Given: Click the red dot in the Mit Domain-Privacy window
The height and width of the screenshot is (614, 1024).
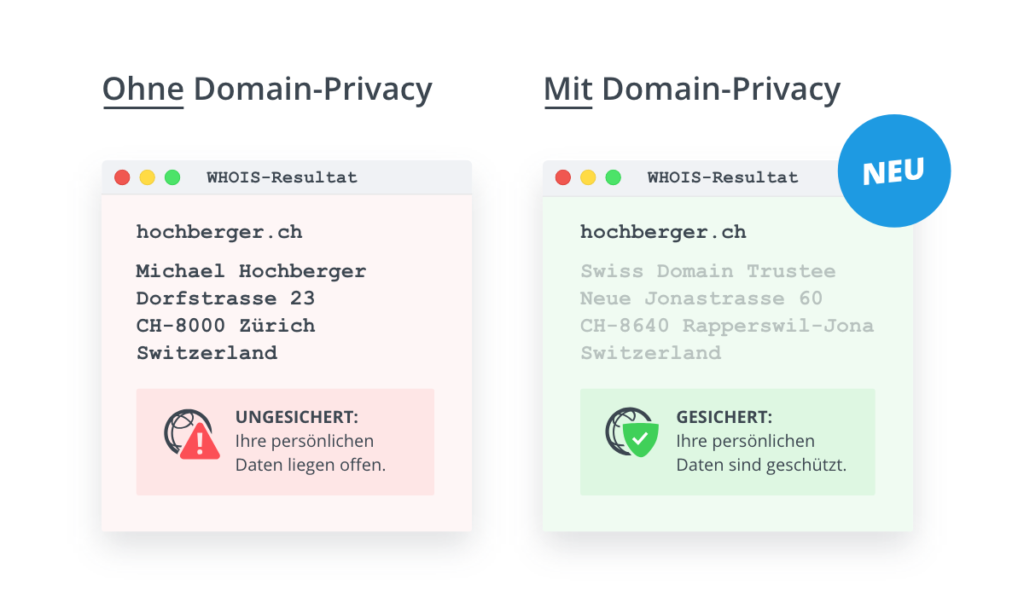Looking at the screenshot, I should [x=563, y=178].
